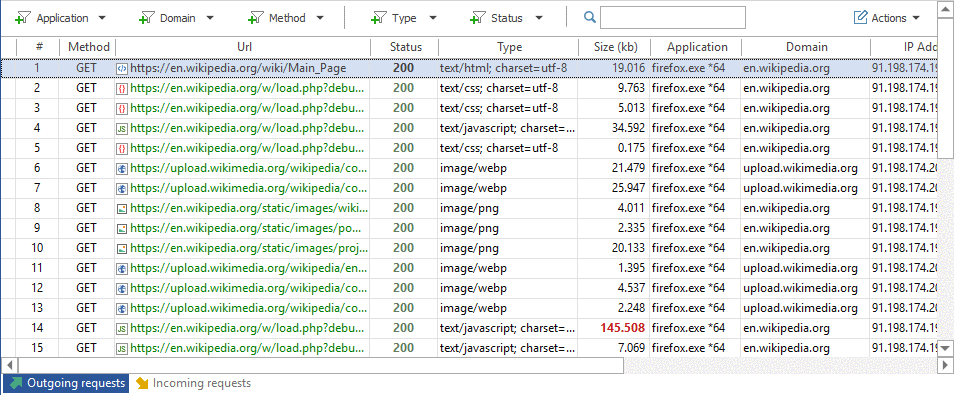
Task: Sort by the Domain column header
Action: pyautogui.click(x=806, y=47)
